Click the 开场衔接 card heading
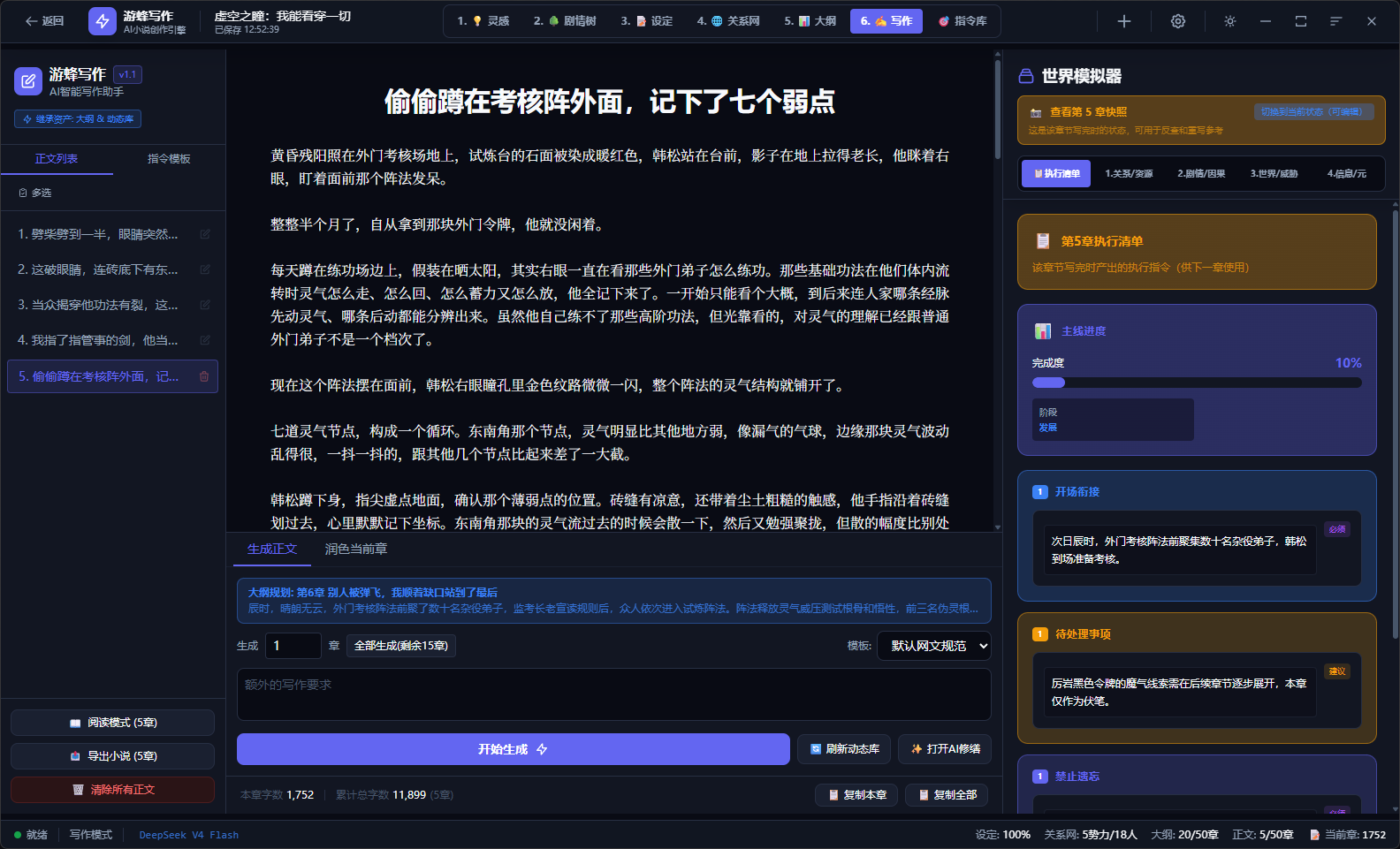The width and height of the screenshot is (1400, 849). point(1077,492)
